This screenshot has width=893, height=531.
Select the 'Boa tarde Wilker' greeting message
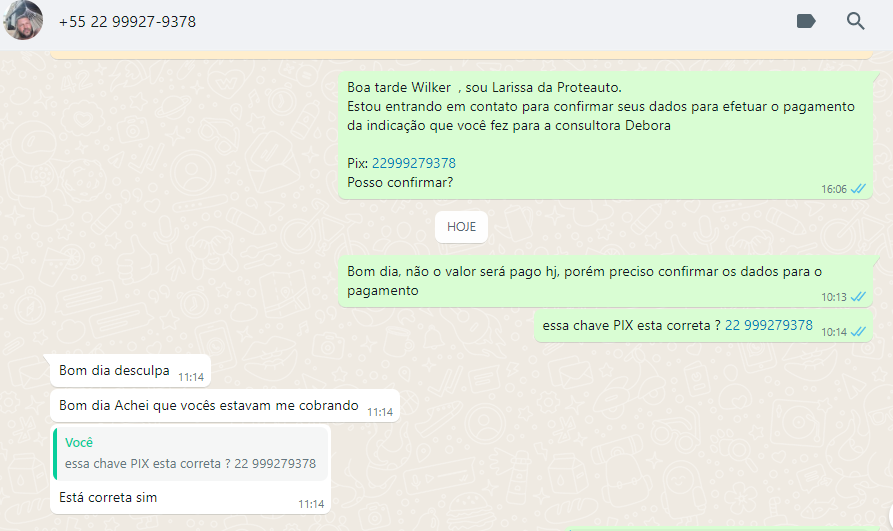pos(605,135)
